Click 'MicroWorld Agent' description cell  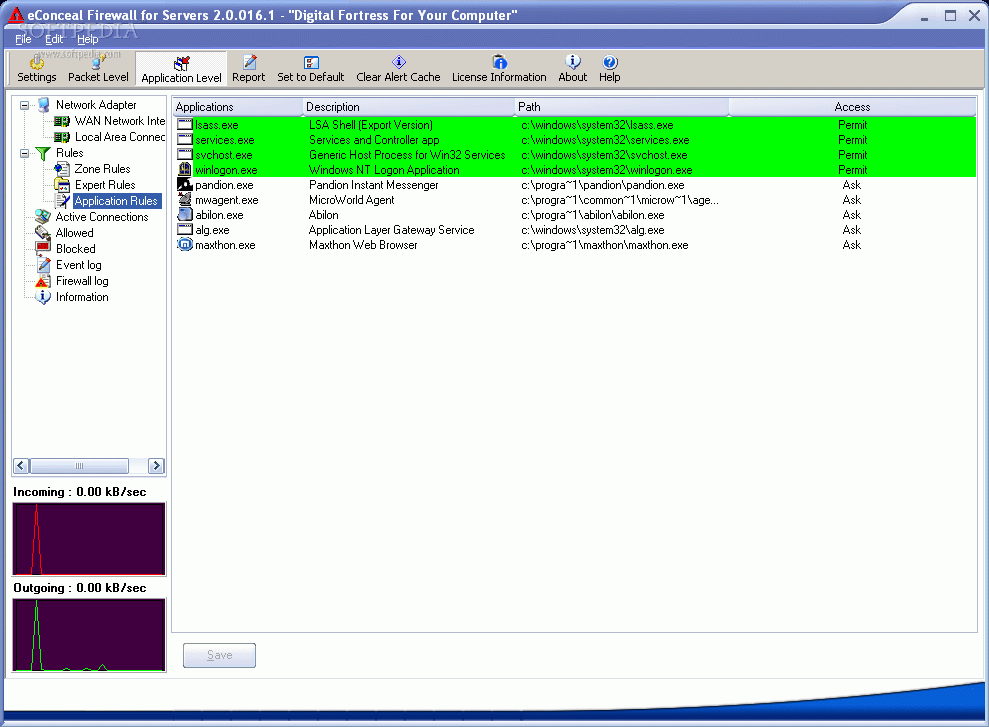tap(351, 200)
